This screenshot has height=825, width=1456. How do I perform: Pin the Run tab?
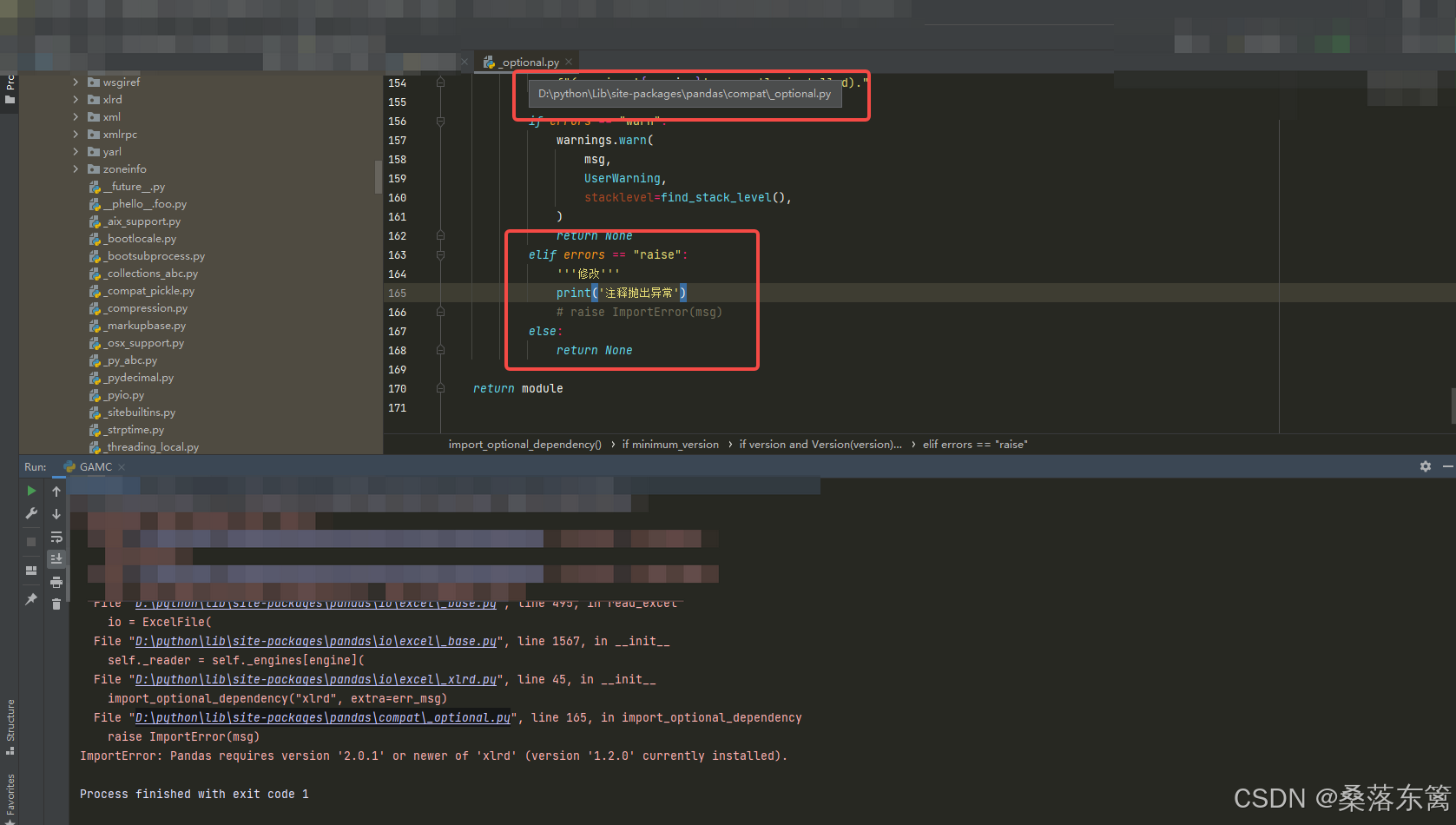(x=31, y=599)
